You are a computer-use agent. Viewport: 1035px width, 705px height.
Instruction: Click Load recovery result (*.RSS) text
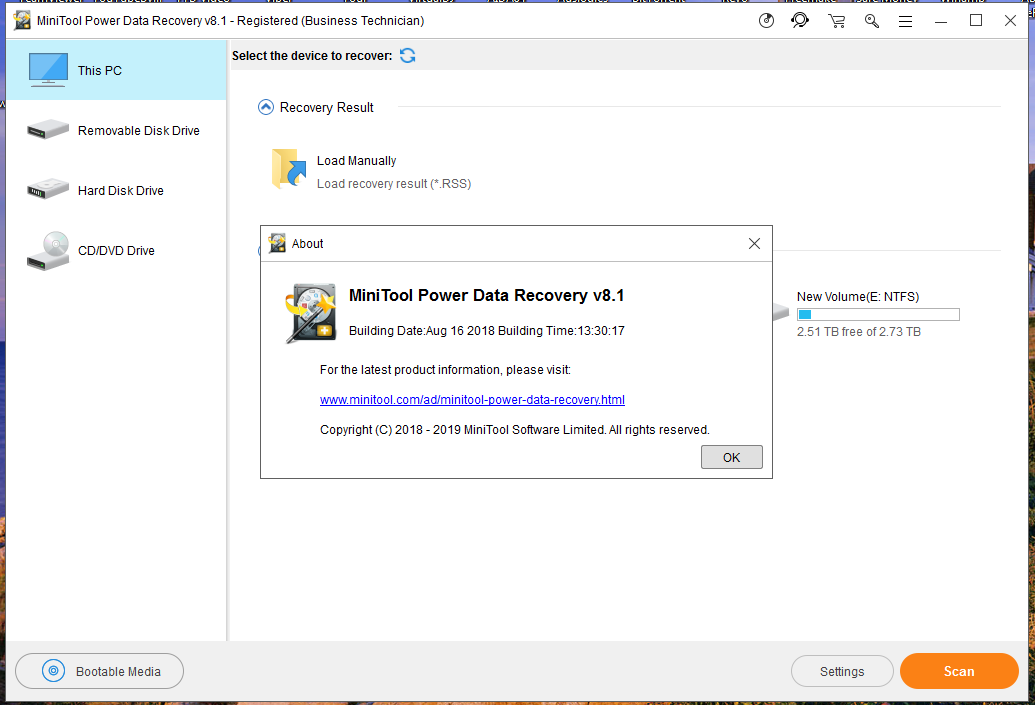(394, 184)
